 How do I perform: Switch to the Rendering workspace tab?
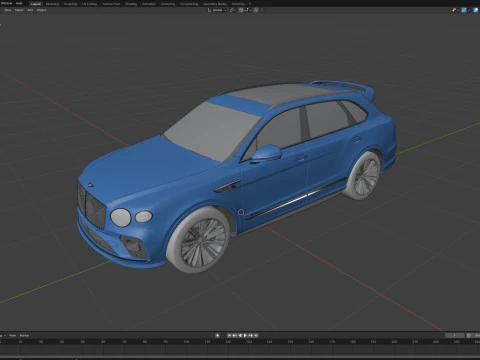(x=168, y=4)
